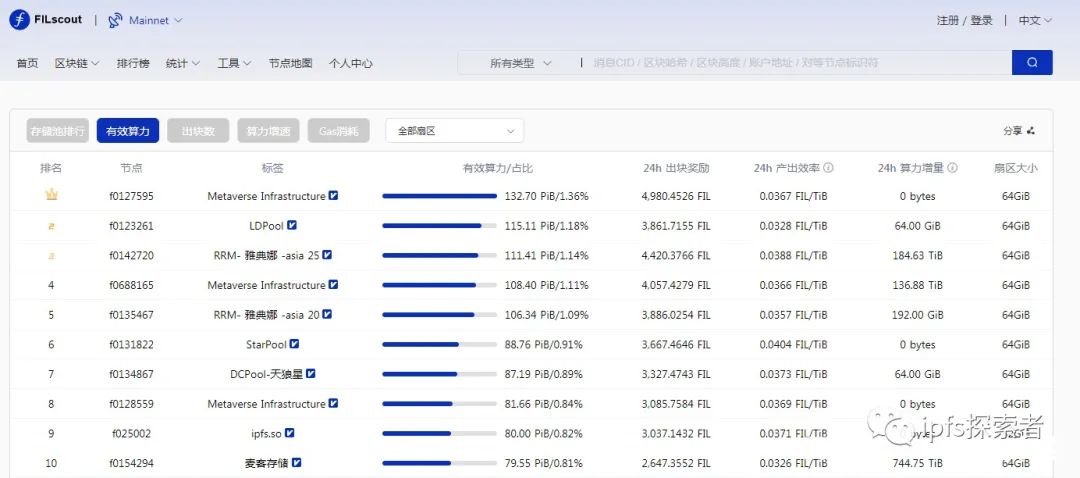Image resolution: width=1080 pixels, height=478 pixels.
Task: Expand the 工具 menu
Action: 234,63
